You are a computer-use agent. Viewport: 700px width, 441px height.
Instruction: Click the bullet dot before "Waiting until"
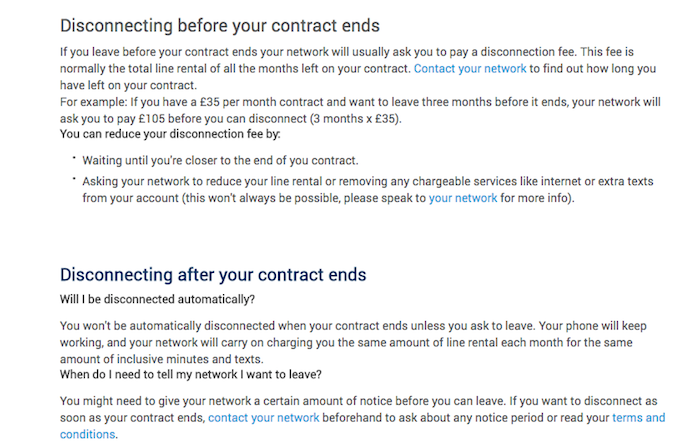tap(74, 158)
